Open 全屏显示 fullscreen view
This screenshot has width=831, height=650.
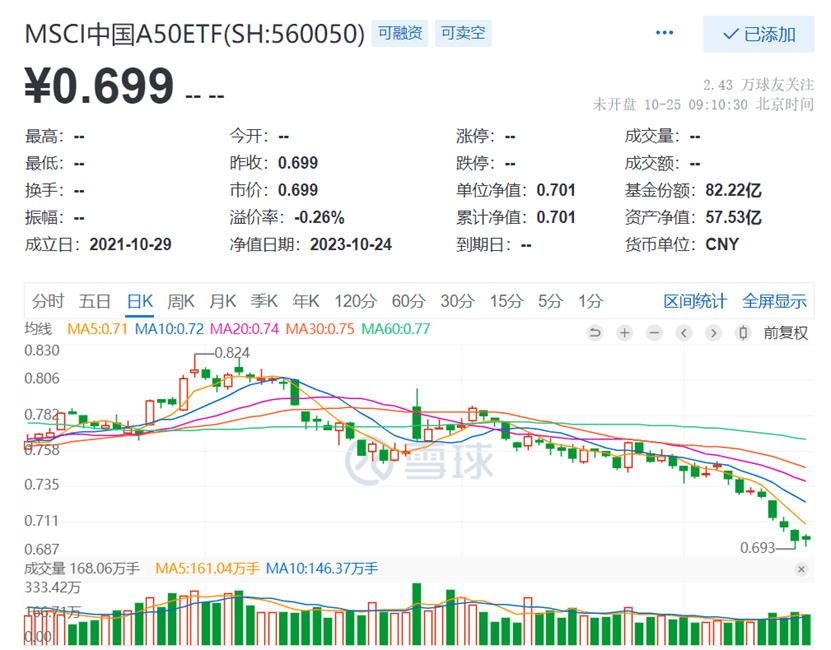774,300
